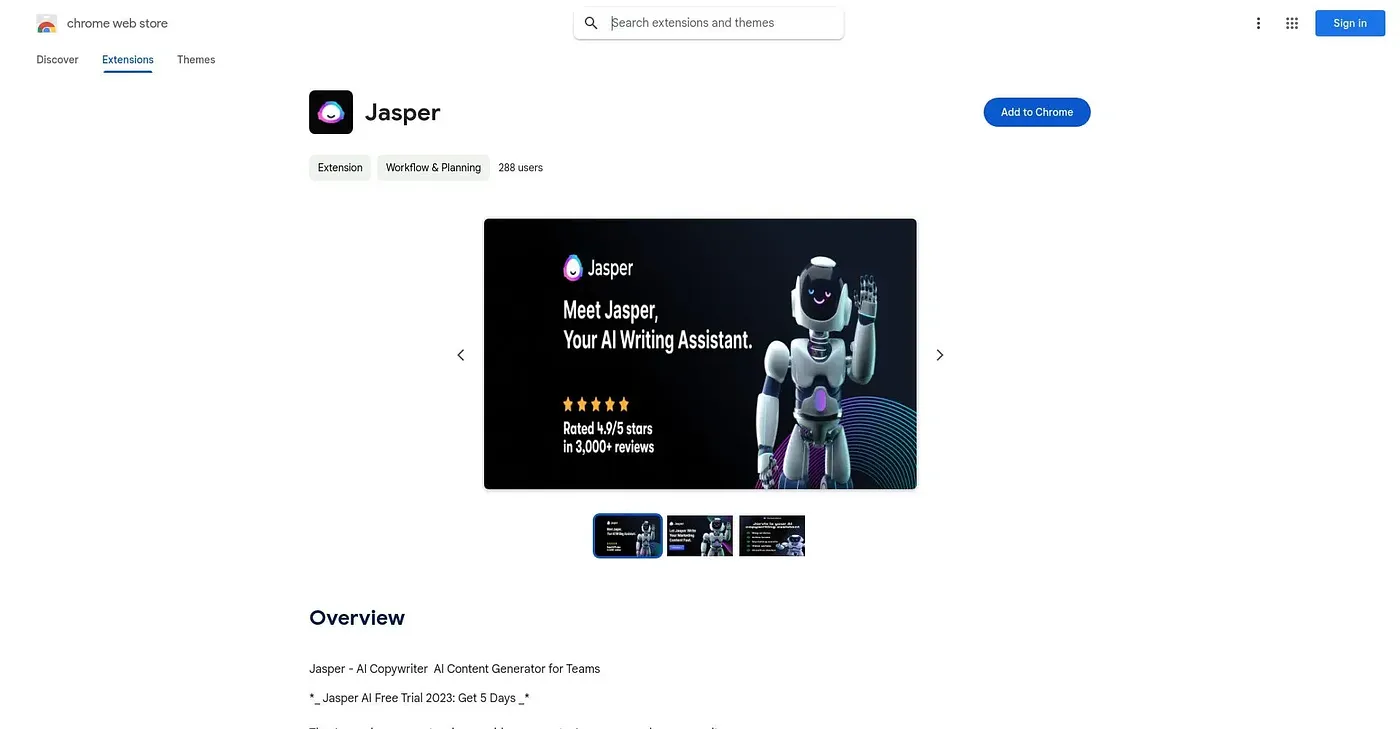Click the Extension category chip
Viewport: 1400px width, 729px height.
(340, 168)
